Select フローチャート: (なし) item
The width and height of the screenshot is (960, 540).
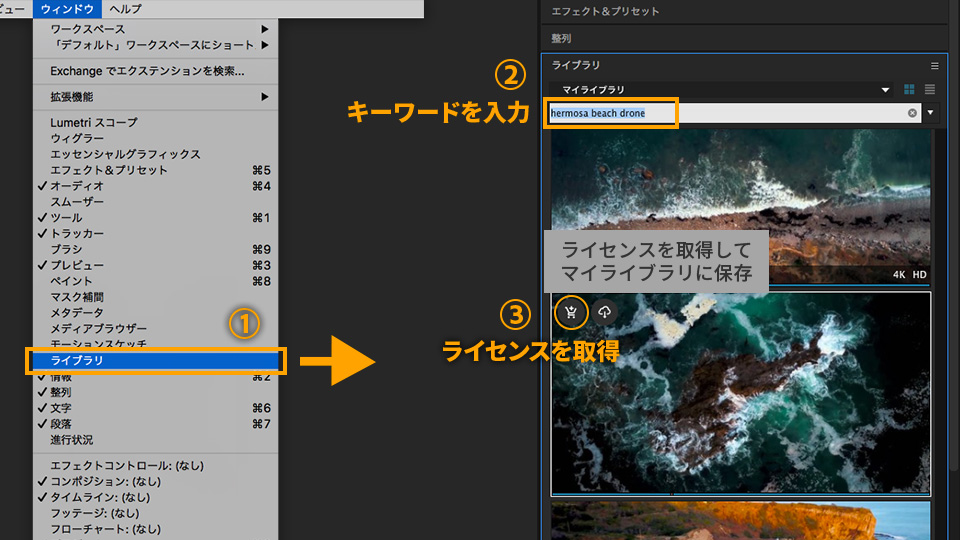pos(156,530)
